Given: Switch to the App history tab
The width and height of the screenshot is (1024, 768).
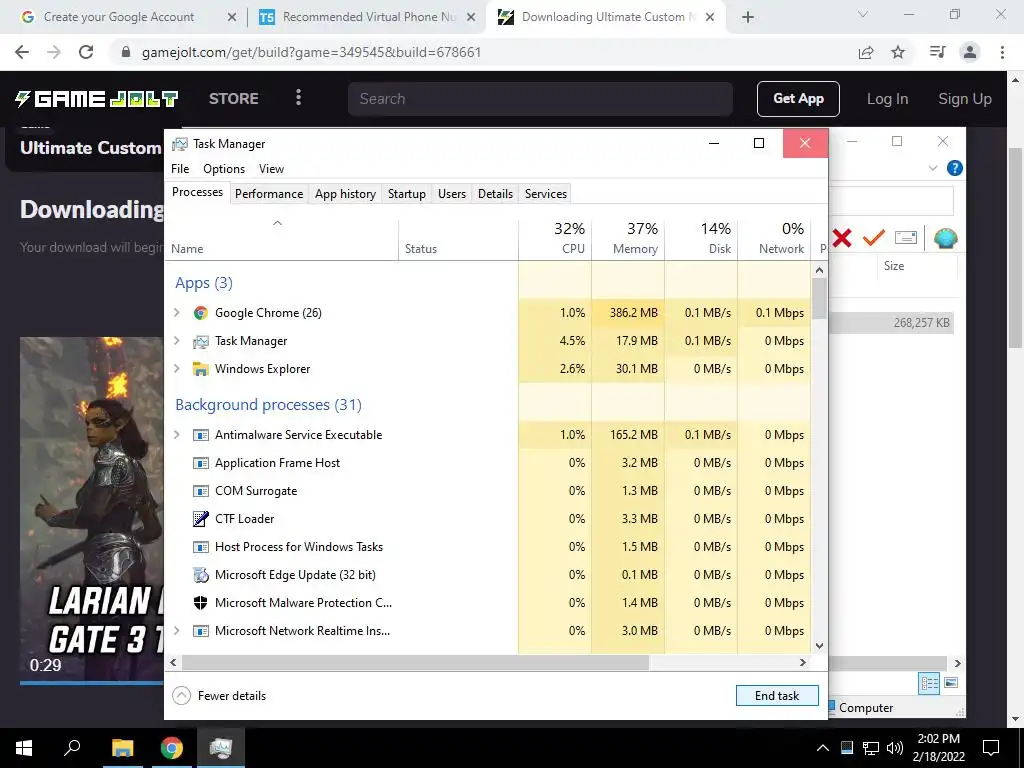Looking at the screenshot, I should pos(345,194).
